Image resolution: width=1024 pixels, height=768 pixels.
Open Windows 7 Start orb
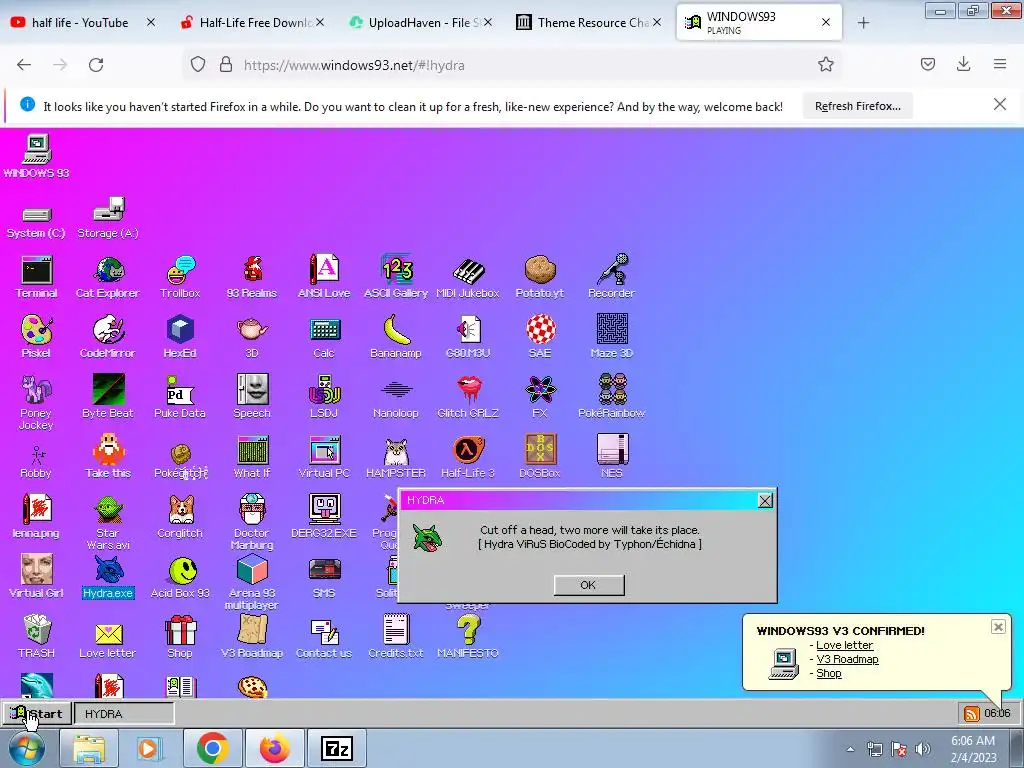[x=26, y=749]
